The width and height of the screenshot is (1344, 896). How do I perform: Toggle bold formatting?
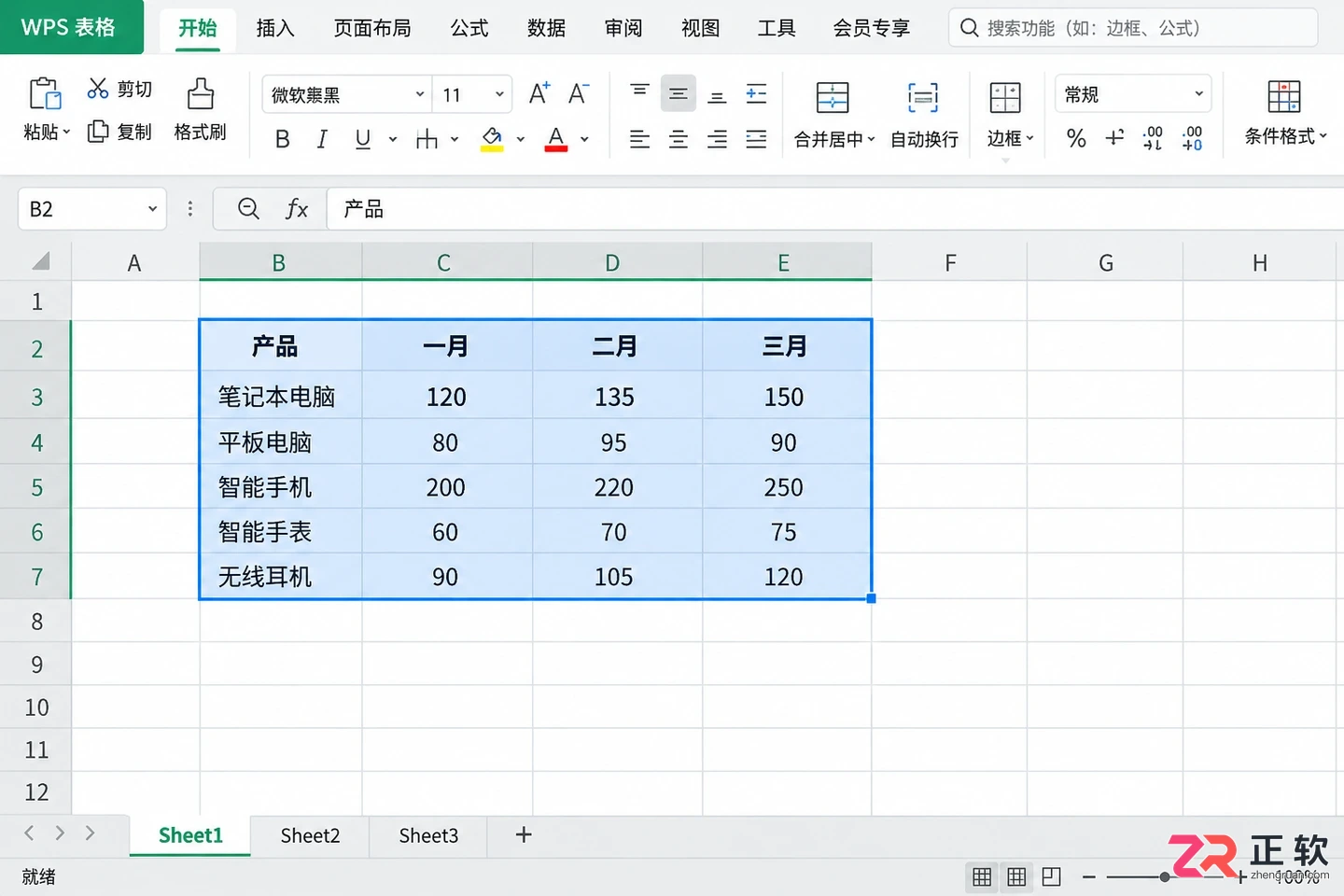pyautogui.click(x=283, y=139)
